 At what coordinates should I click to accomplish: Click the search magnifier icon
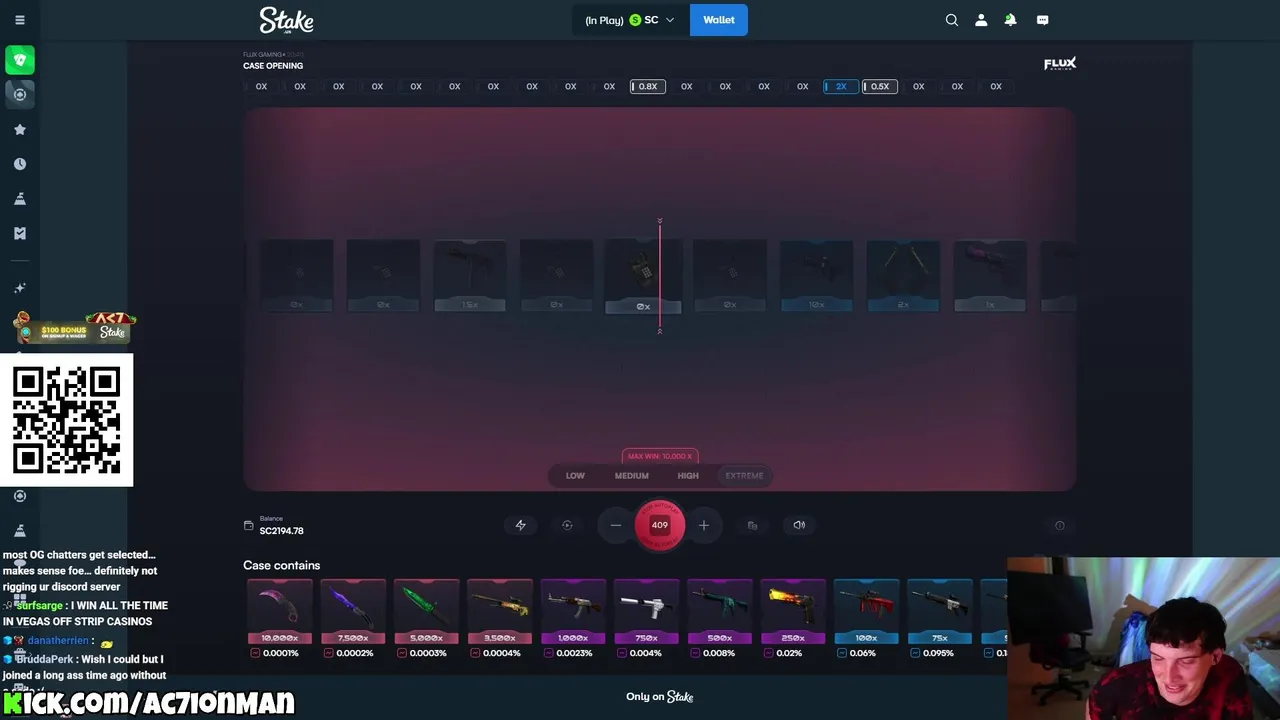tap(952, 20)
